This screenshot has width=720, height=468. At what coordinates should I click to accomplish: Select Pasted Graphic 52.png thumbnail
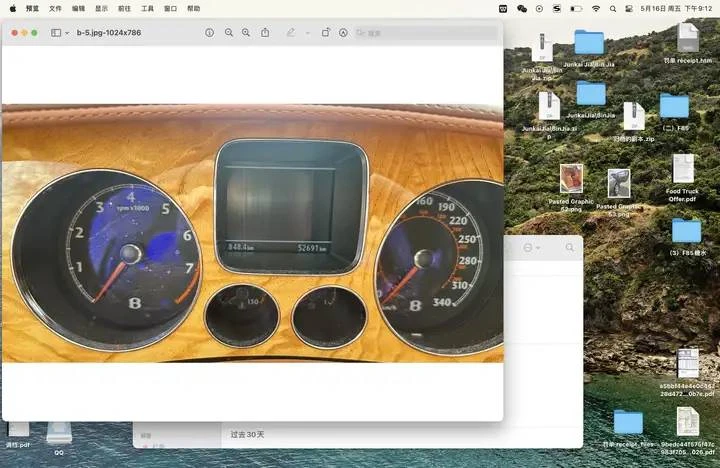pyautogui.click(x=571, y=179)
